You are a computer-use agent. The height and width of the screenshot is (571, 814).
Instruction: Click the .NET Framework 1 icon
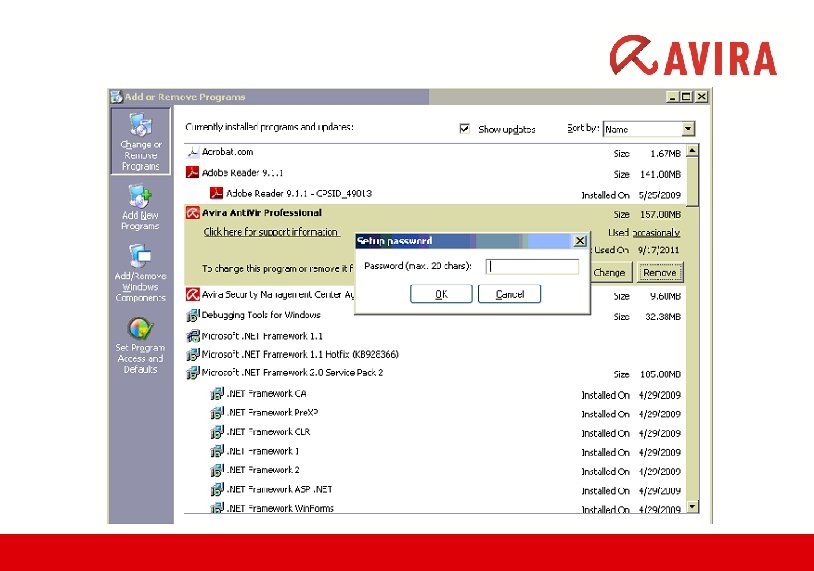217,451
